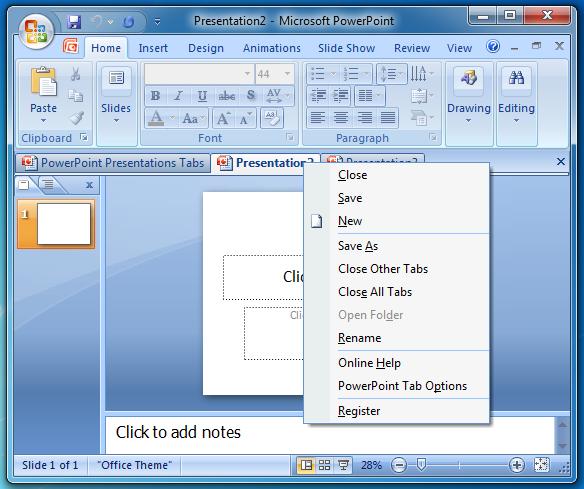Screen dimensions: 584x489
Task: Click the Save icon in Quick Access Toolbar
Action: tap(74, 22)
